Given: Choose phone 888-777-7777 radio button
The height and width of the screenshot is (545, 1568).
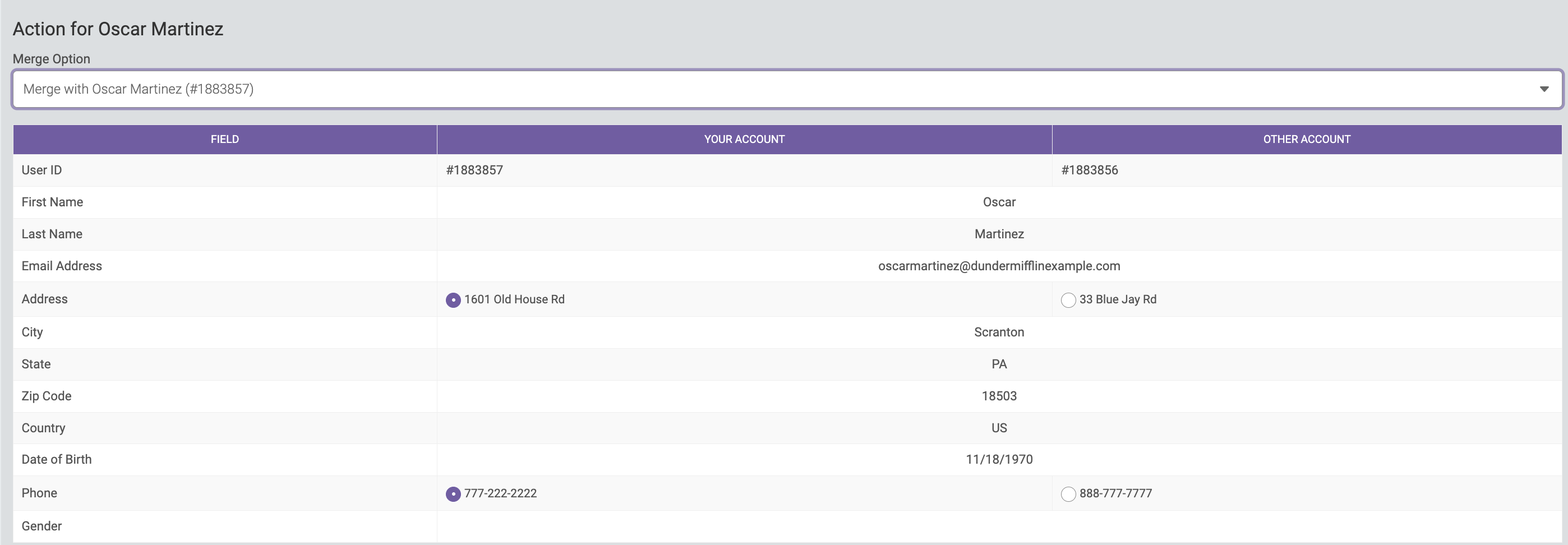Looking at the screenshot, I should coord(1068,494).
